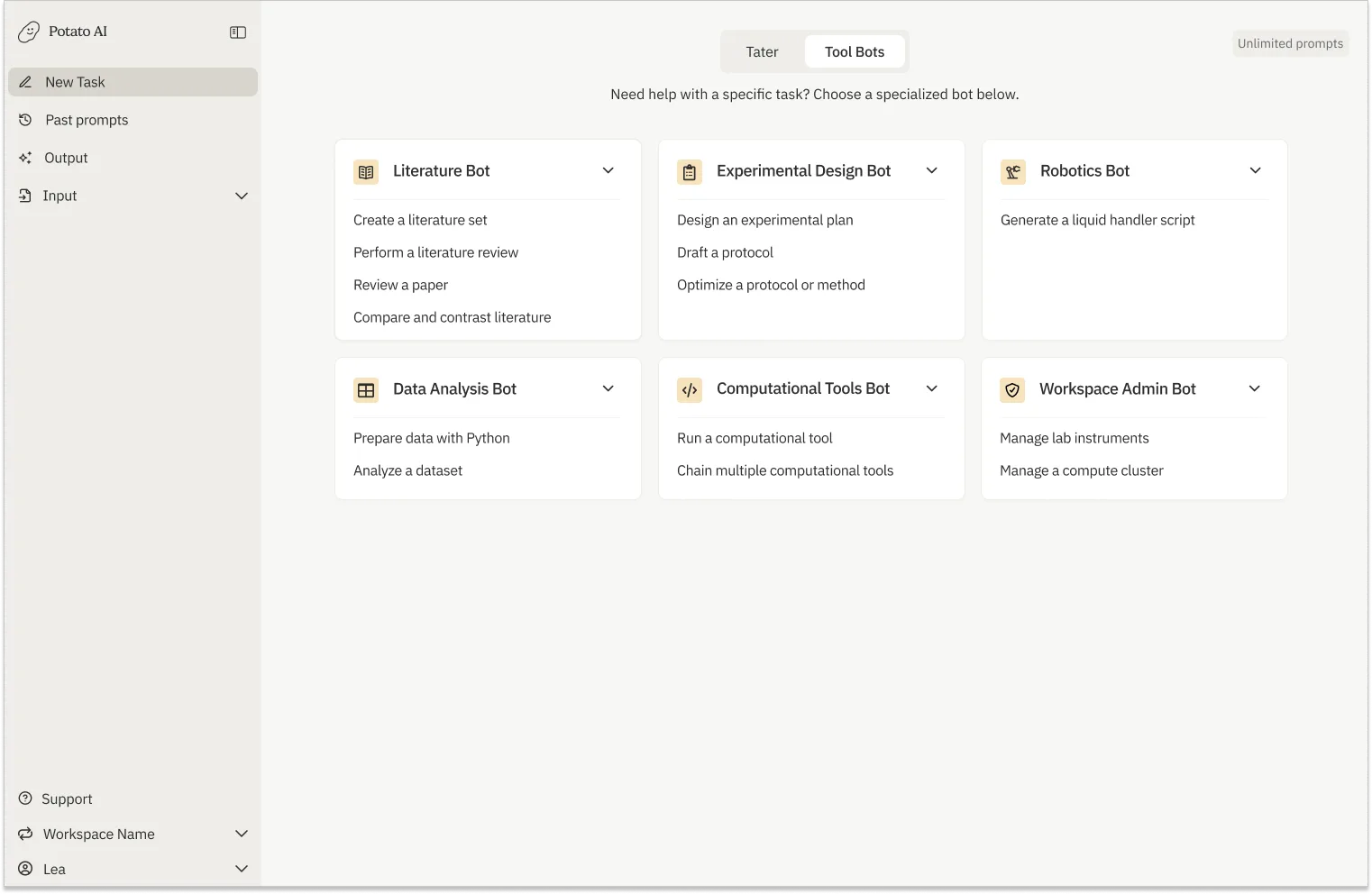Click the Experimental Design Bot clipboard icon
The width and height of the screenshot is (1372, 894).
point(690,171)
